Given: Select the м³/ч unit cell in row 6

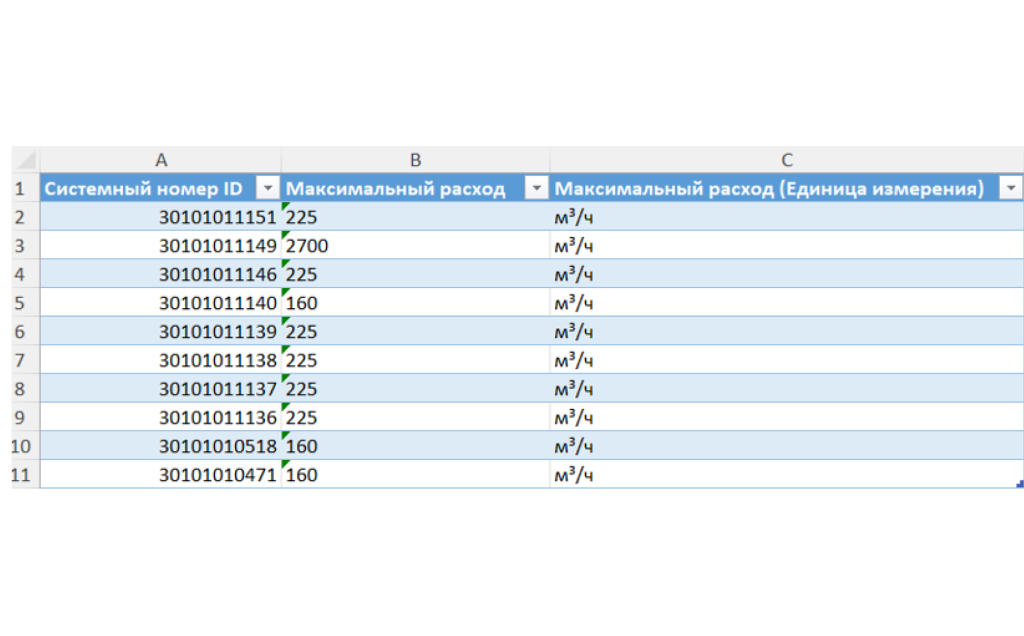Looking at the screenshot, I should 786,332.
